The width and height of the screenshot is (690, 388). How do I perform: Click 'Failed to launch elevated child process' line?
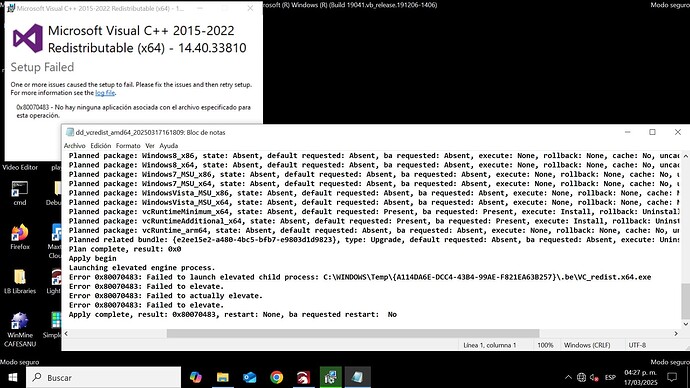[x=360, y=277]
